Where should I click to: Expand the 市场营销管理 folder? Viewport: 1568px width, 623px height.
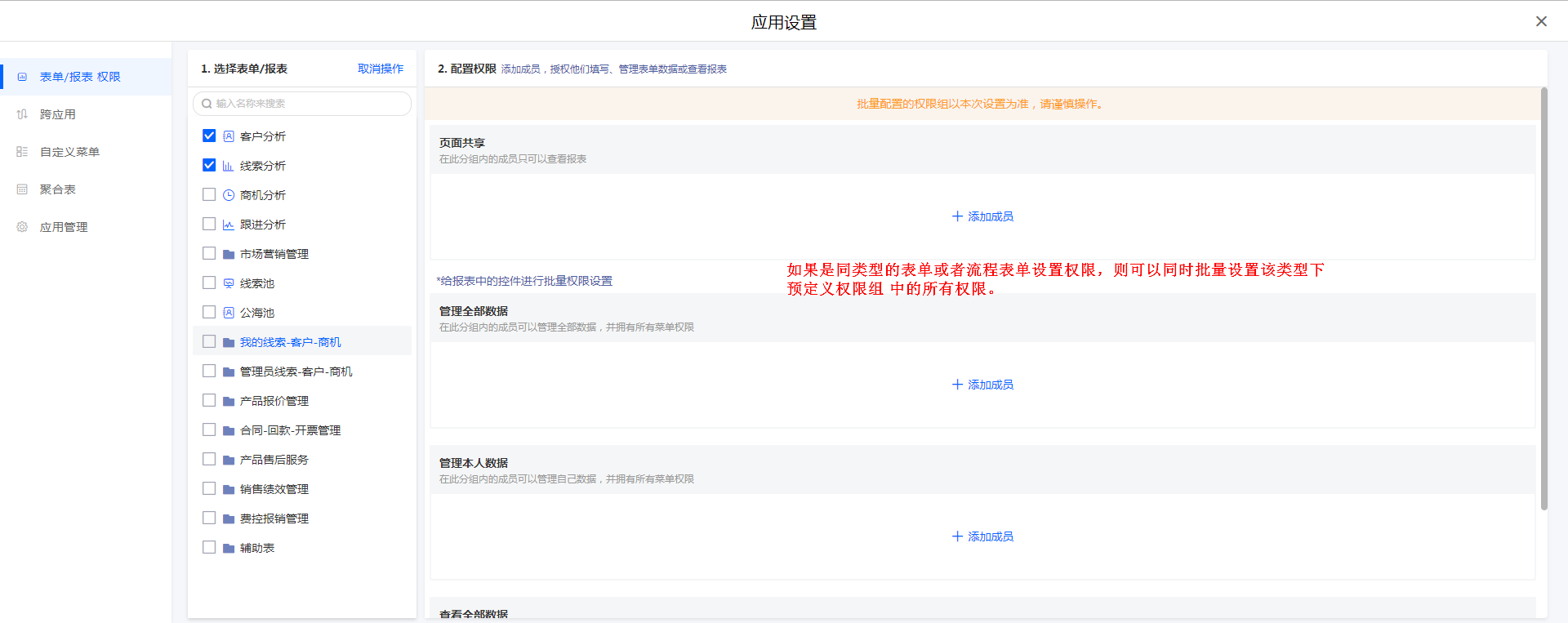[x=274, y=254]
